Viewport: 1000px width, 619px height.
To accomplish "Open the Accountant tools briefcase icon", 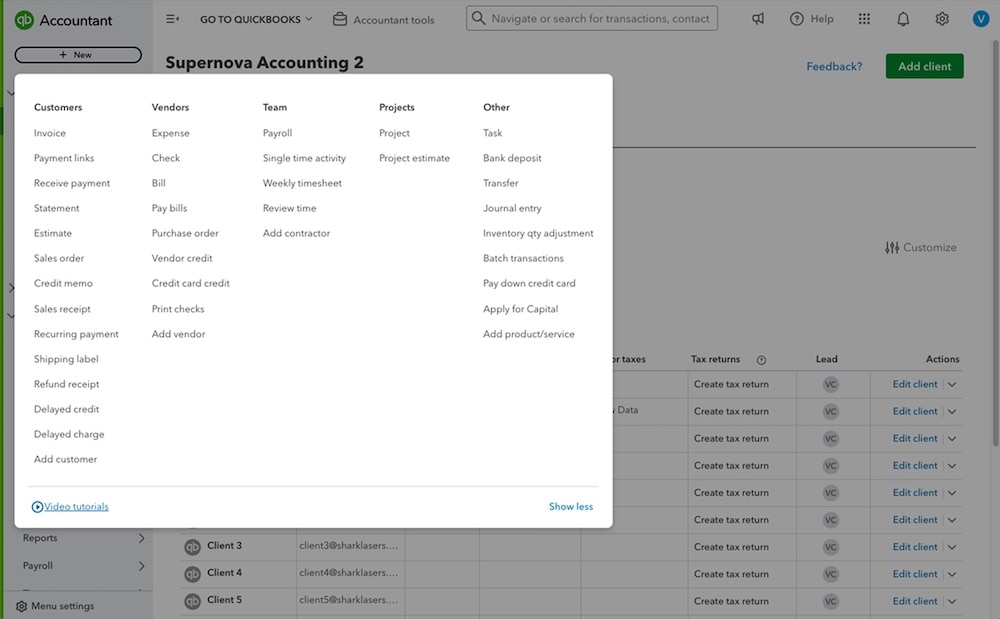I will click(340, 17).
